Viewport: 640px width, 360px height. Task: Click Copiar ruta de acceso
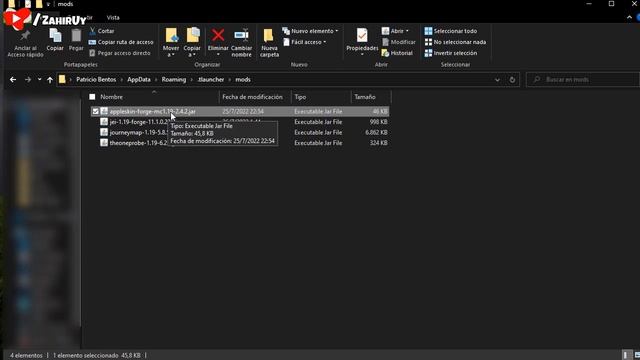[x=121, y=42]
